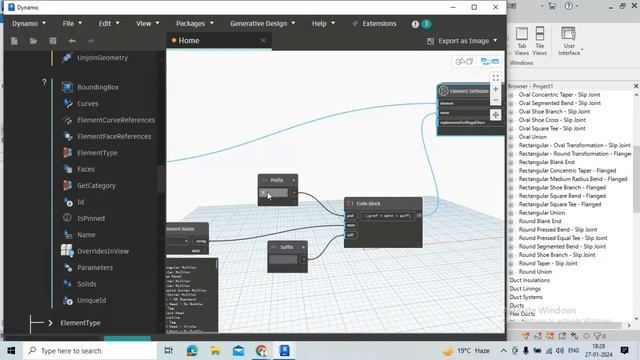Image resolution: width=640 pixels, height=360 pixels.
Task: Expand Rectangular Union in the Project Browser
Action: (x=511, y=213)
